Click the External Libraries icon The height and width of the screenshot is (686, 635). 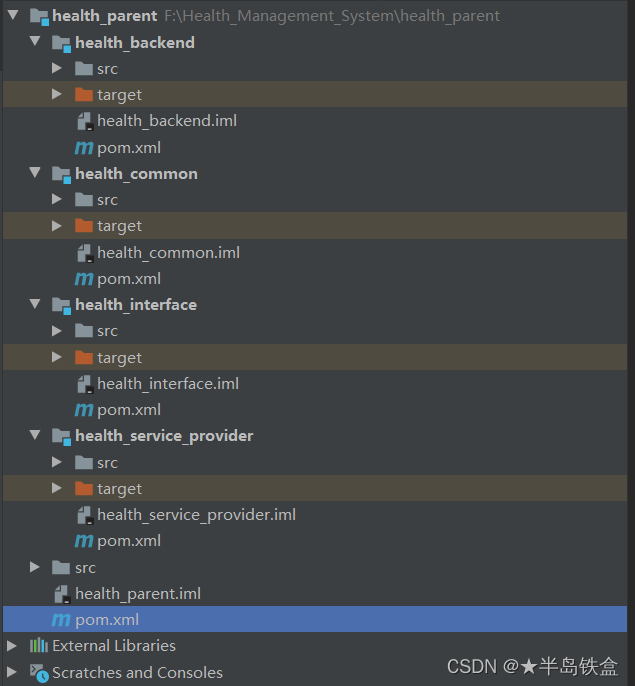(39, 645)
